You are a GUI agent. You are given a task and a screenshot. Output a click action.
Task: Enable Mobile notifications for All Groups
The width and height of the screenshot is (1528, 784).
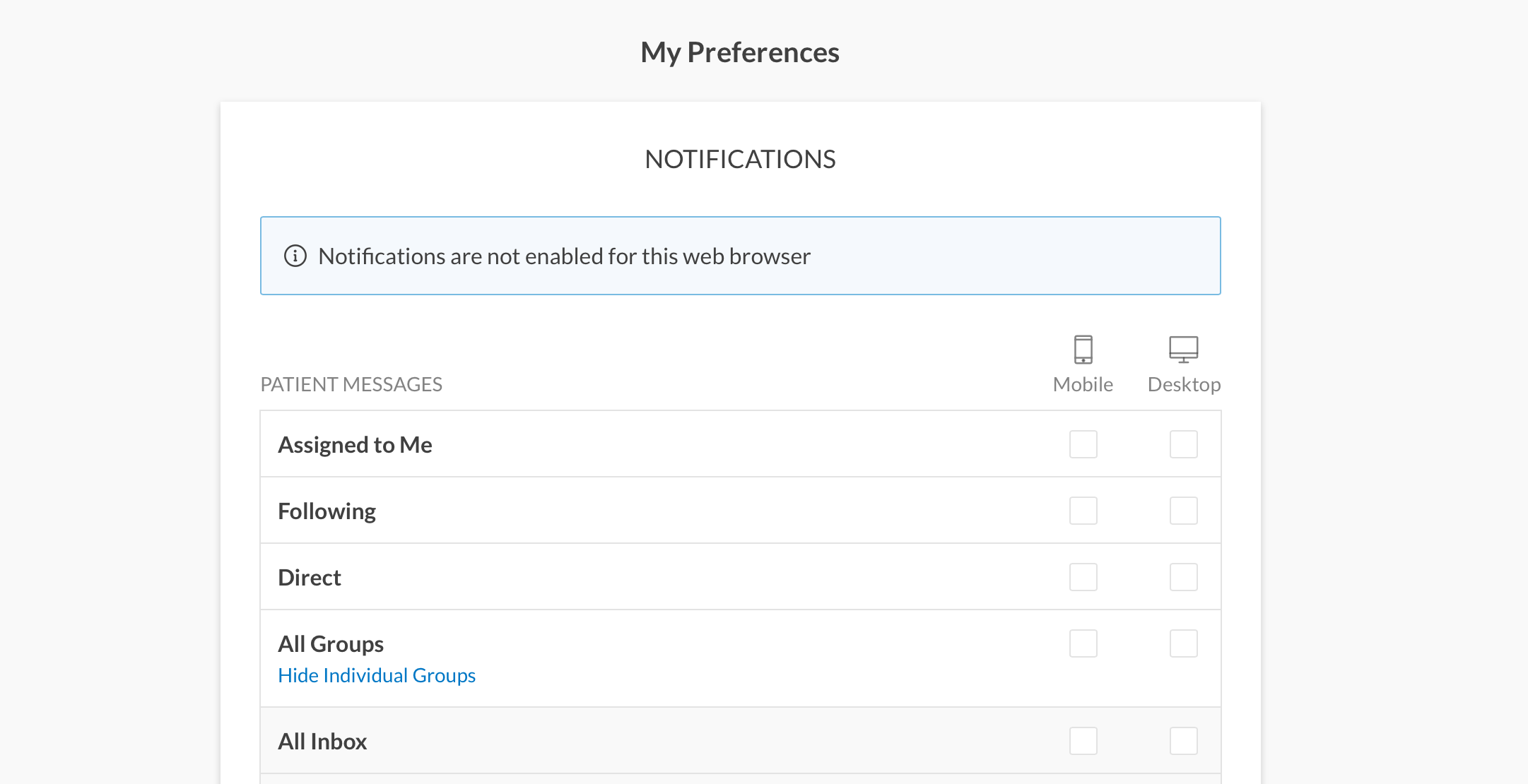[x=1083, y=643]
